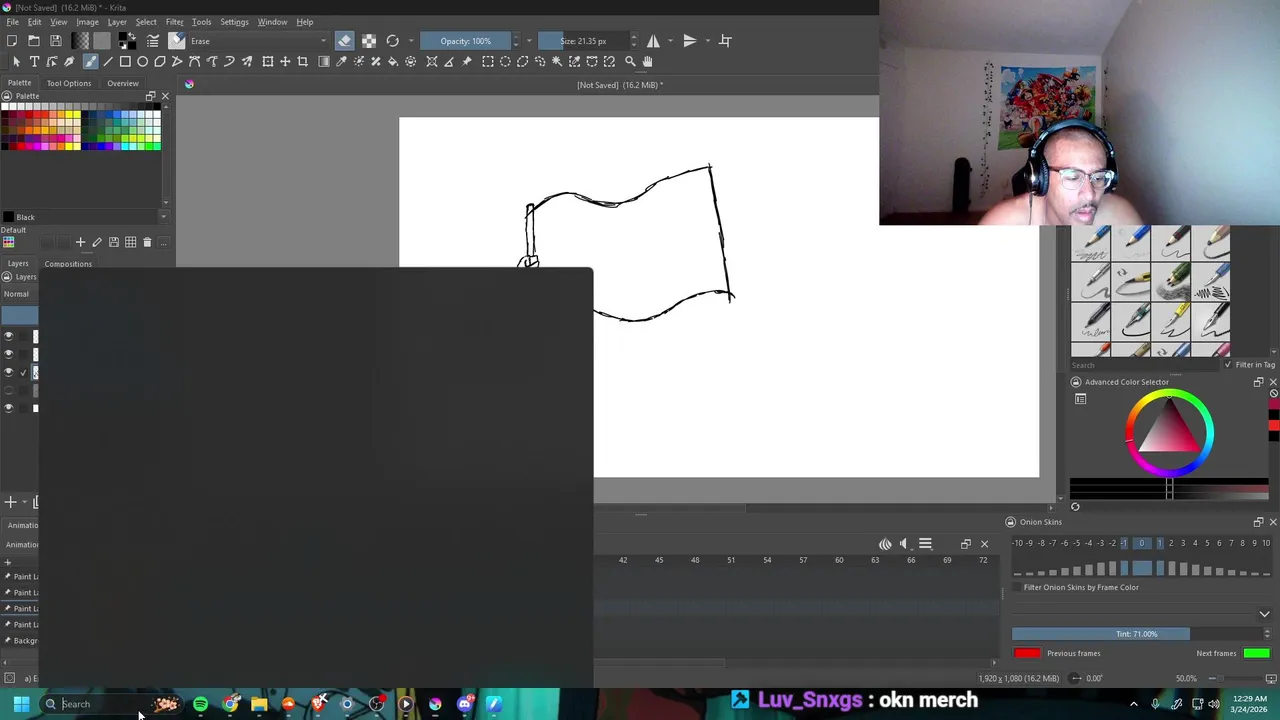Switch to the Tool Options tab
Image resolution: width=1280 pixels, height=720 pixels.
(x=69, y=83)
